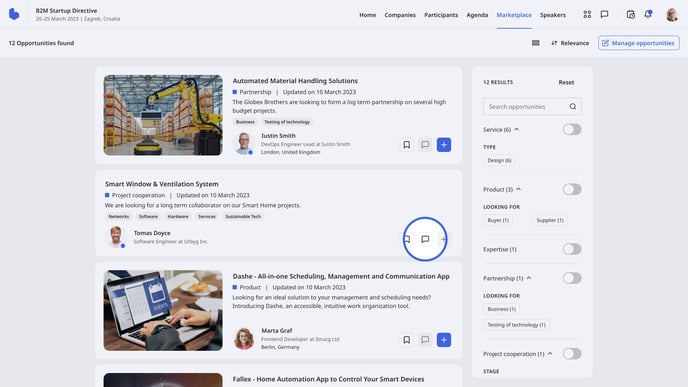Click Marta Graf's profile photo
Screen dimensions: 688x387
pyautogui.click(x=244, y=338)
